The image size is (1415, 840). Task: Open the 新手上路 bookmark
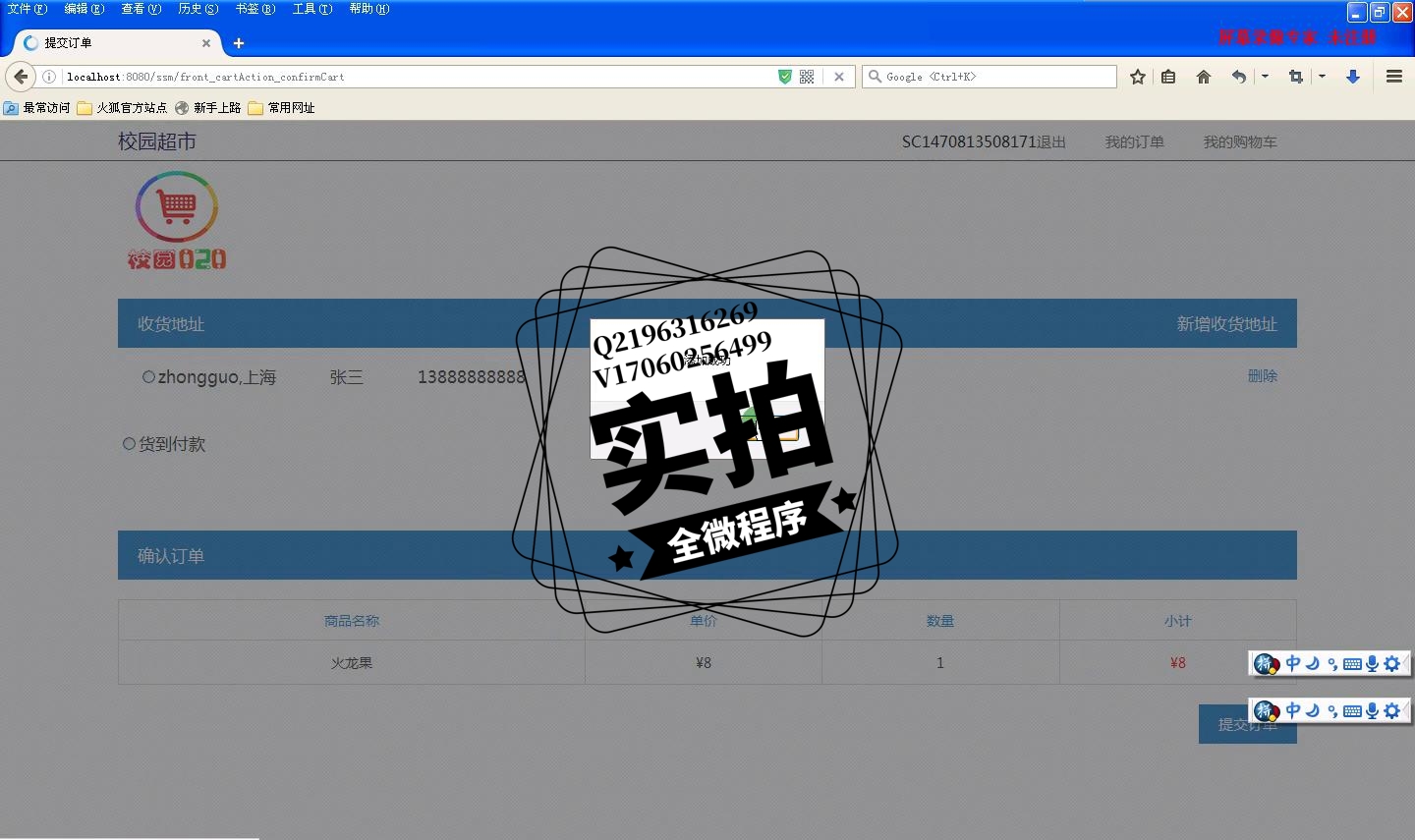click(208, 108)
